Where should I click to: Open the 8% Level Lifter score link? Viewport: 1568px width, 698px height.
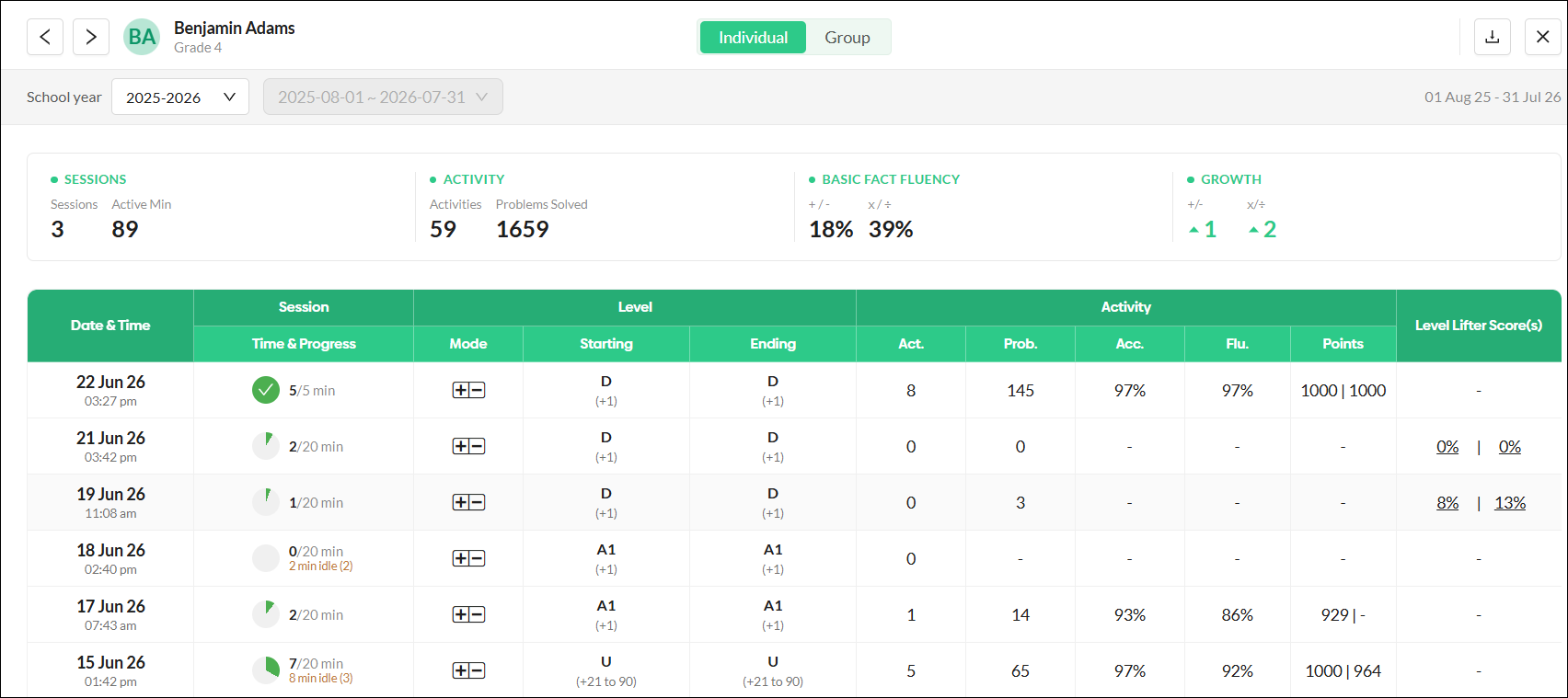(1447, 503)
